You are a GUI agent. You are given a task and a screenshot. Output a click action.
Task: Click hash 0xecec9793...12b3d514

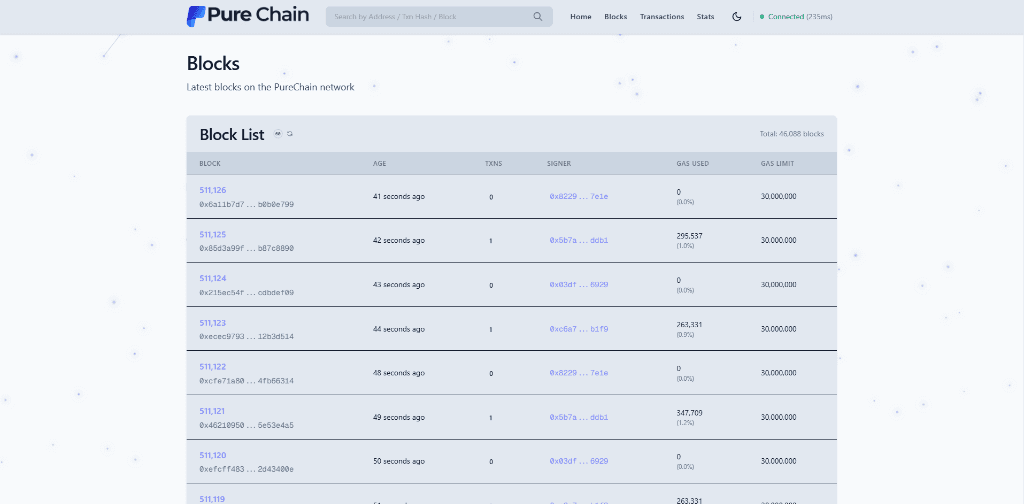247,337
